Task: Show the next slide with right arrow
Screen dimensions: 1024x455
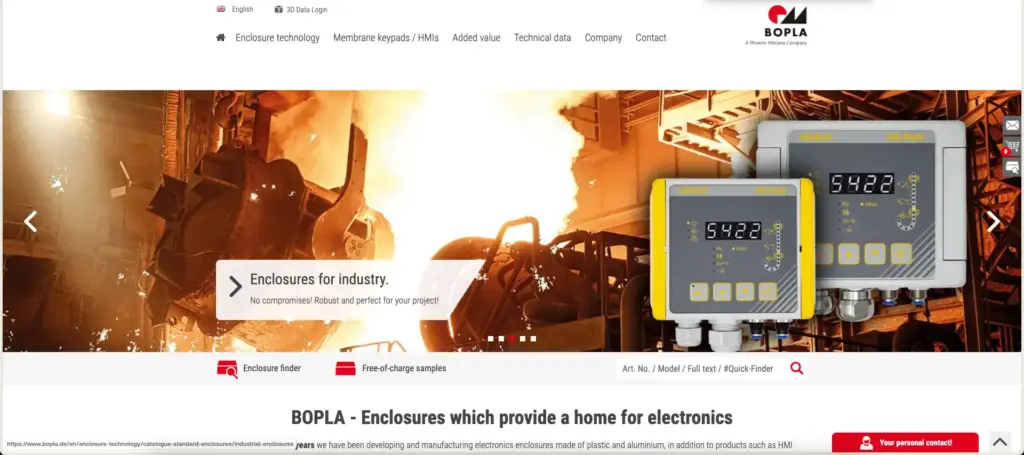Action: coord(993,221)
